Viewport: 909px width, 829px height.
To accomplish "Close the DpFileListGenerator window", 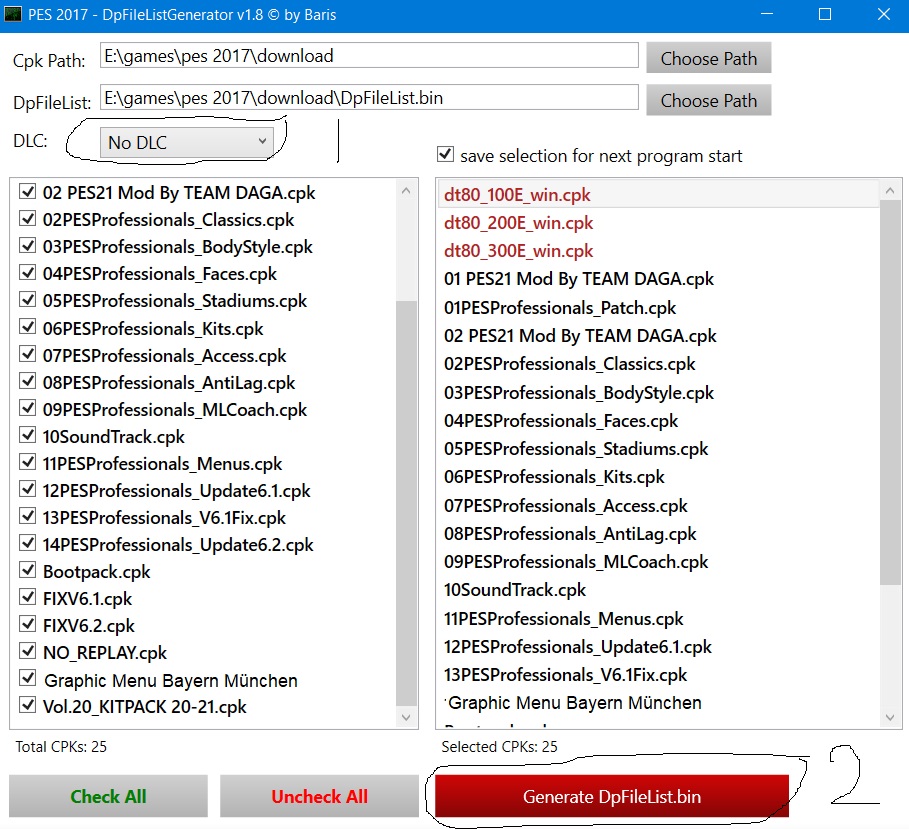I will tap(883, 14).
